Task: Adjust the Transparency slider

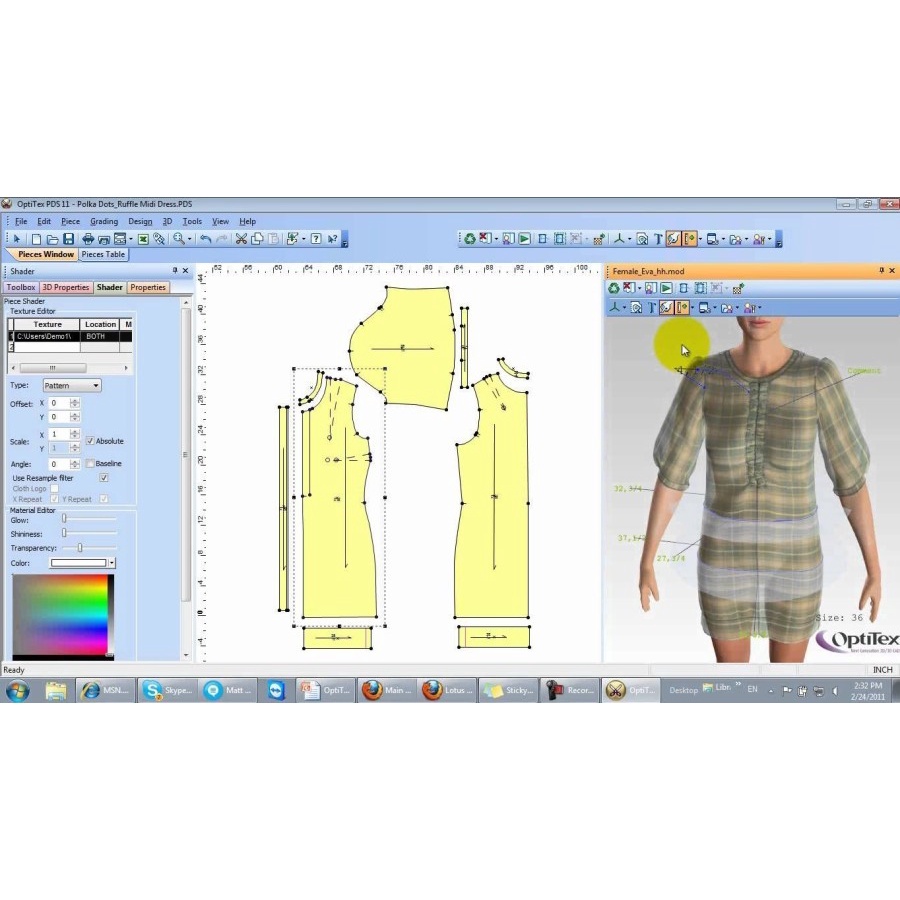Action: pos(80,548)
